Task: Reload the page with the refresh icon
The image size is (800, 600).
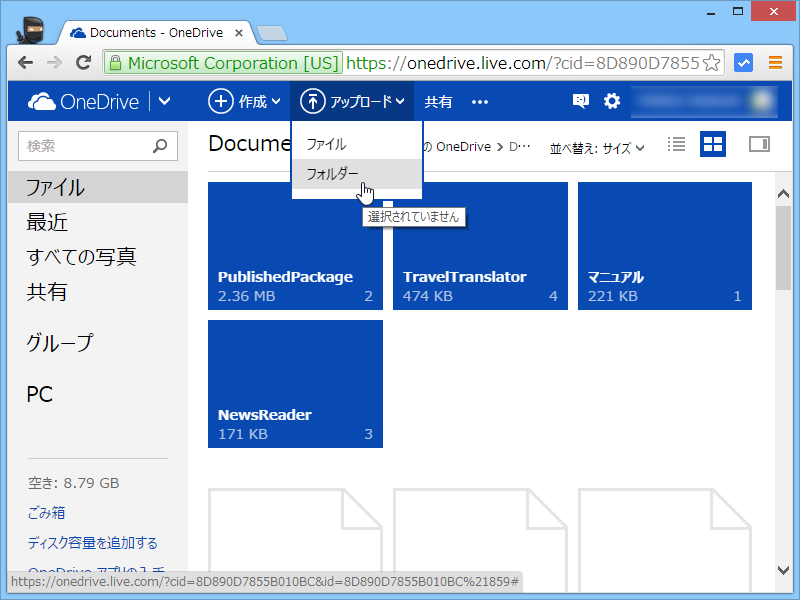Action: (83, 61)
